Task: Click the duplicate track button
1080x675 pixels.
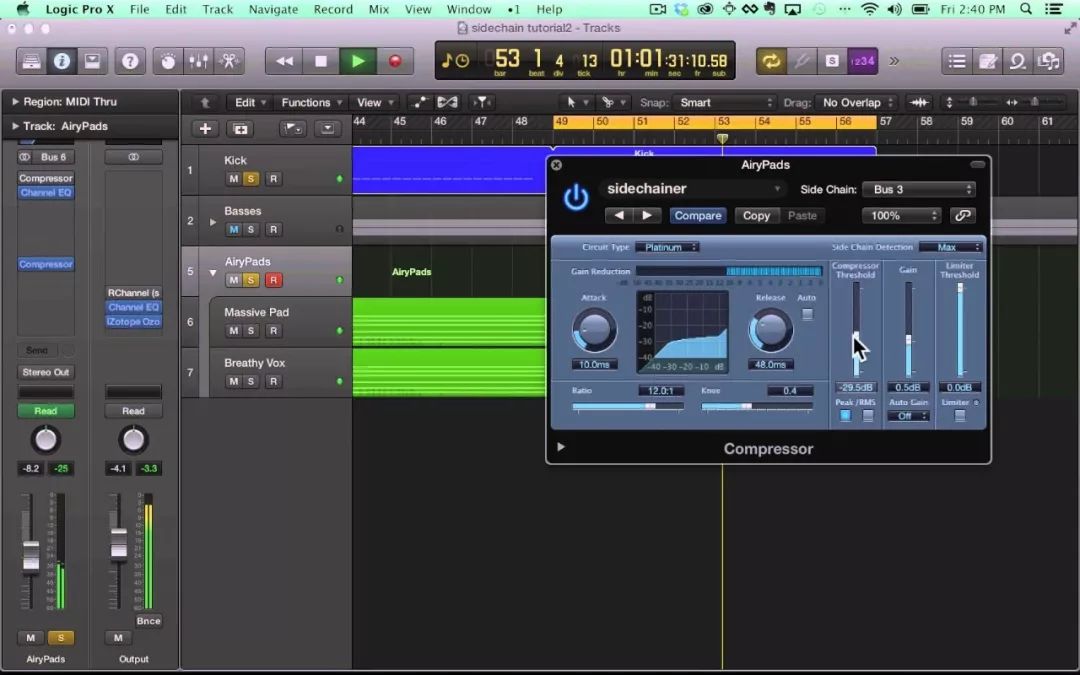Action: pos(240,129)
